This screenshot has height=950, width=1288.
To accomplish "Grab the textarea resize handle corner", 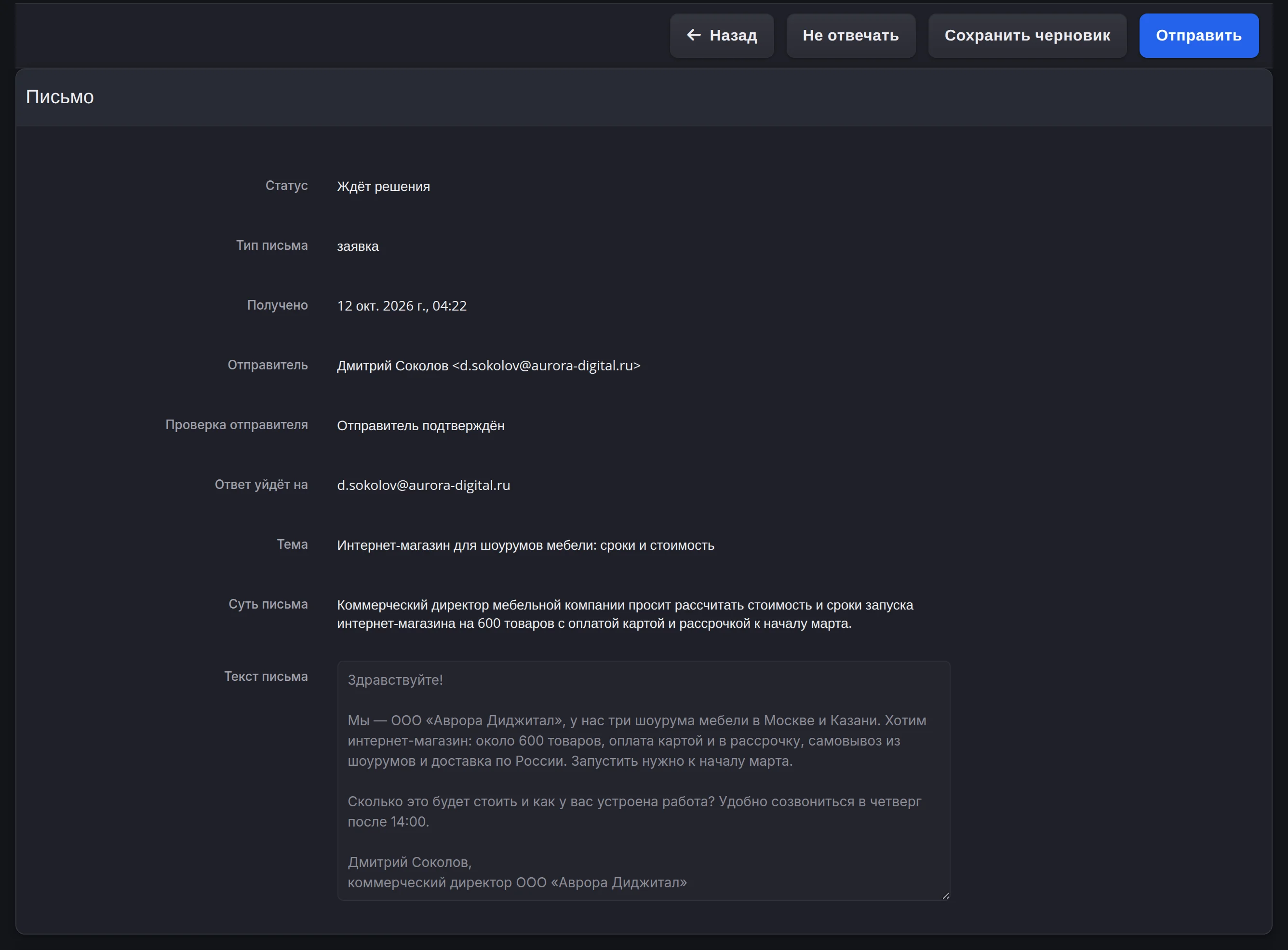I will point(945,896).
